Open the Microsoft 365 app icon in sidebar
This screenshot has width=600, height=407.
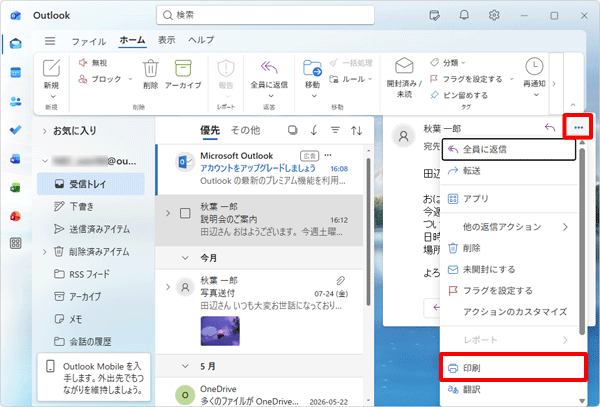click(x=16, y=216)
